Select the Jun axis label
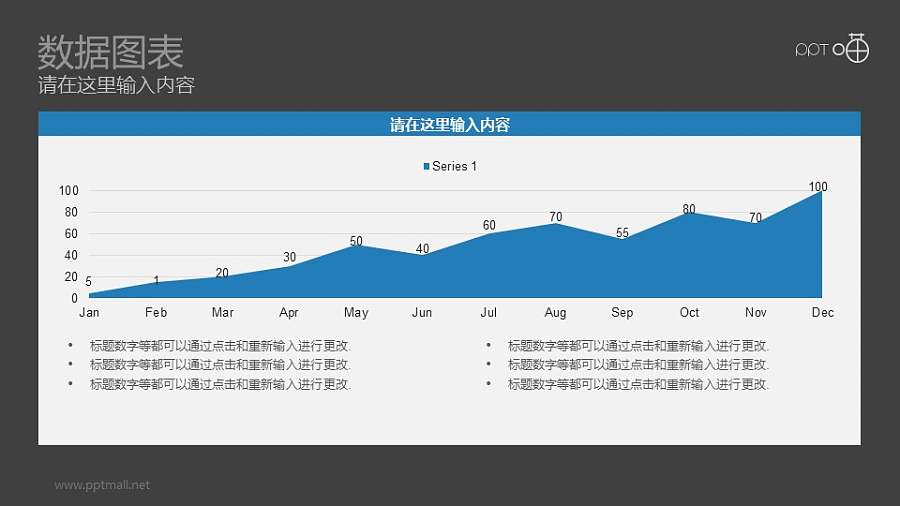Image resolution: width=900 pixels, height=506 pixels. (x=422, y=312)
